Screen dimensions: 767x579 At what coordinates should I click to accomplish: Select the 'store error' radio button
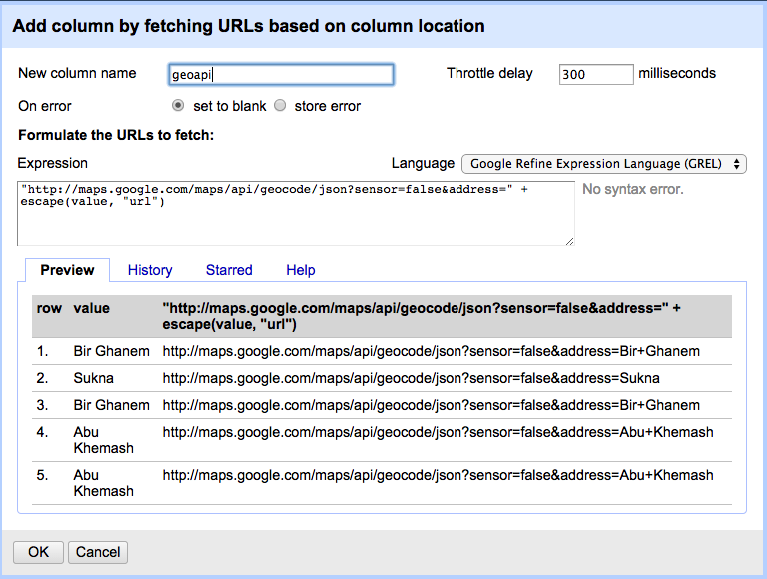[280, 106]
